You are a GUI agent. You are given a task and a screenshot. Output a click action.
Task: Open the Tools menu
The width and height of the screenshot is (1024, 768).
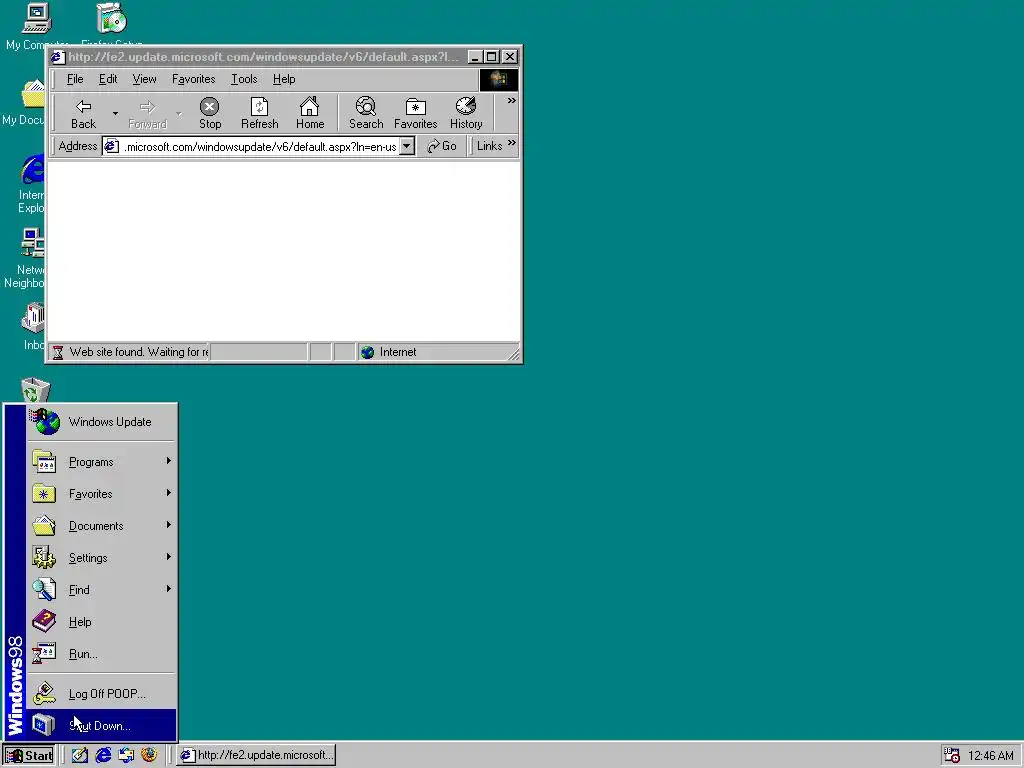(244, 79)
